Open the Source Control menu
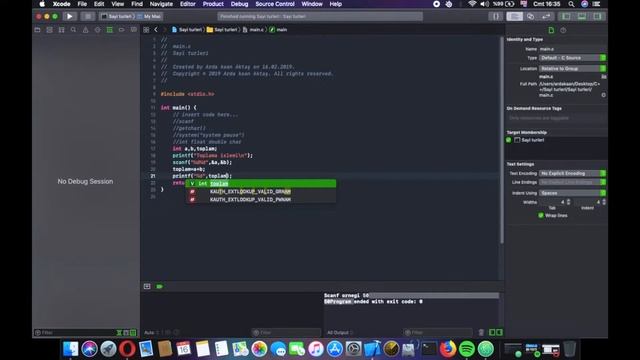The image size is (640, 360). 275,4
